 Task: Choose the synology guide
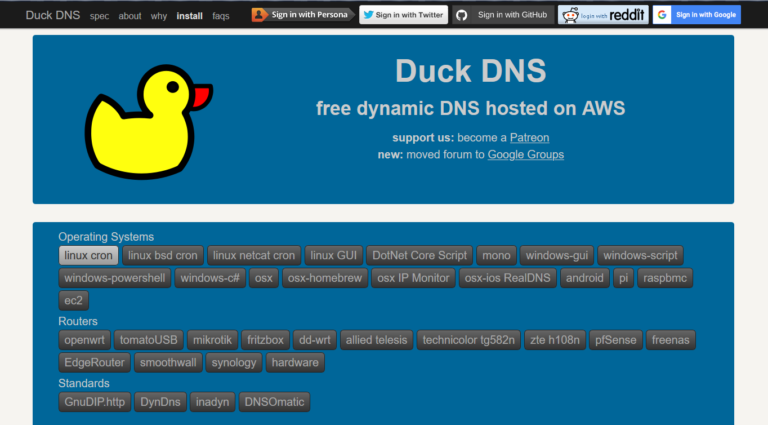pos(234,363)
